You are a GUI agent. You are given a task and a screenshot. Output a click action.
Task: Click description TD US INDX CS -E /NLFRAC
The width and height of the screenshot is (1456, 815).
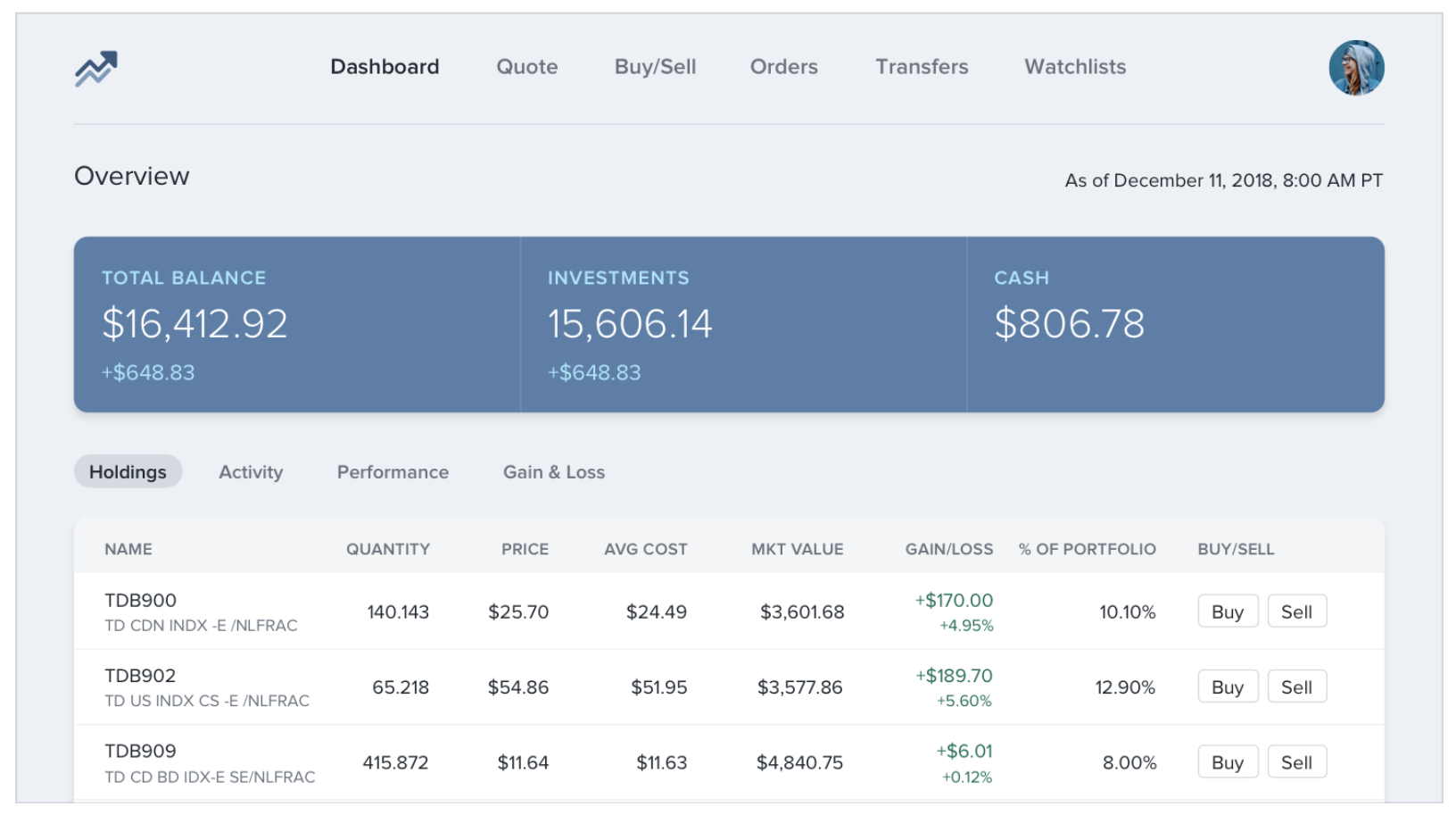pos(207,701)
